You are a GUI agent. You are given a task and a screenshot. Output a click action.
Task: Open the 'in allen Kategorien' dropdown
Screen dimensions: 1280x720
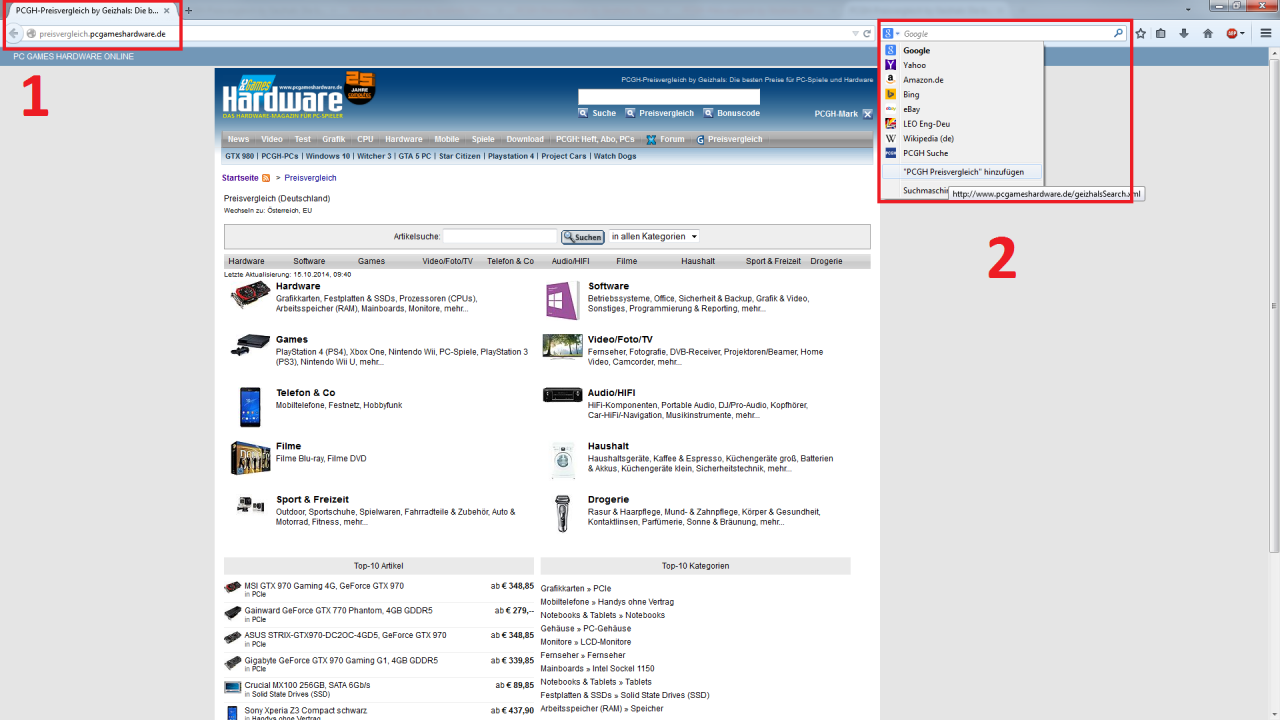(654, 236)
